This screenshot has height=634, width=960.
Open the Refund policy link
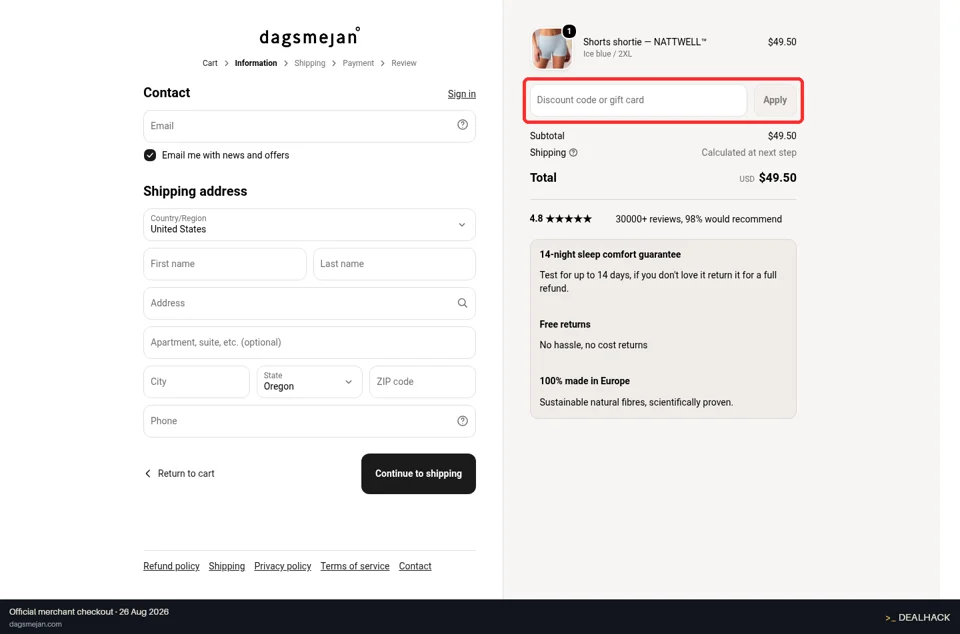pyautogui.click(x=171, y=566)
